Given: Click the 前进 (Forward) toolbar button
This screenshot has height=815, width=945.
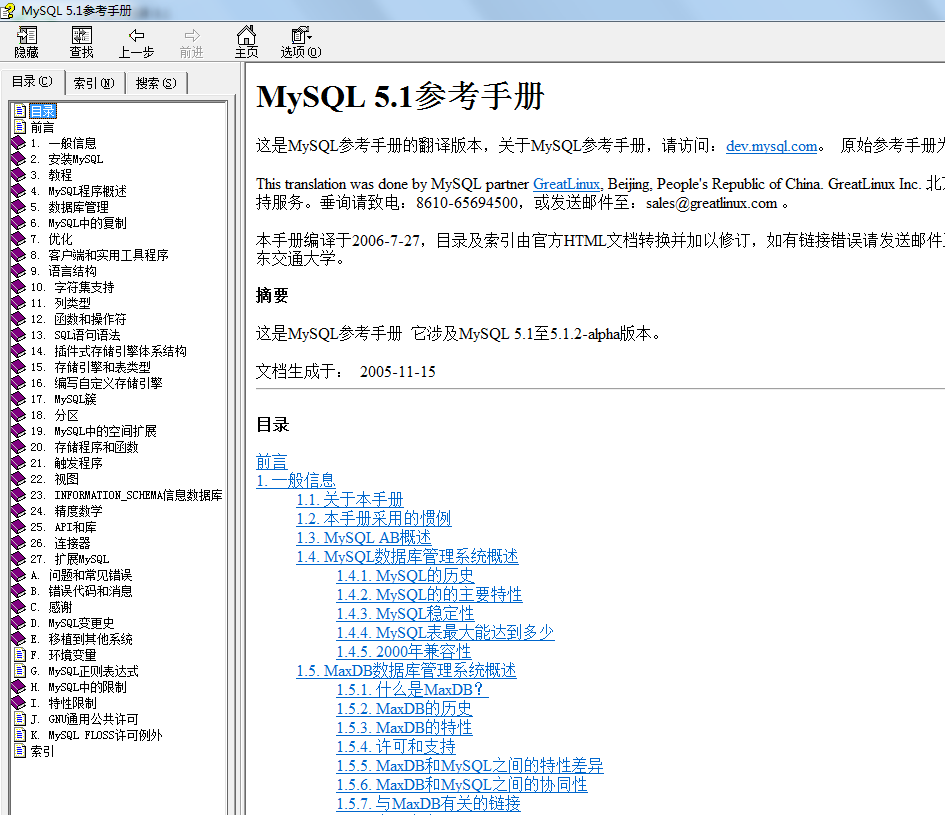Looking at the screenshot, I should (192, 42).
